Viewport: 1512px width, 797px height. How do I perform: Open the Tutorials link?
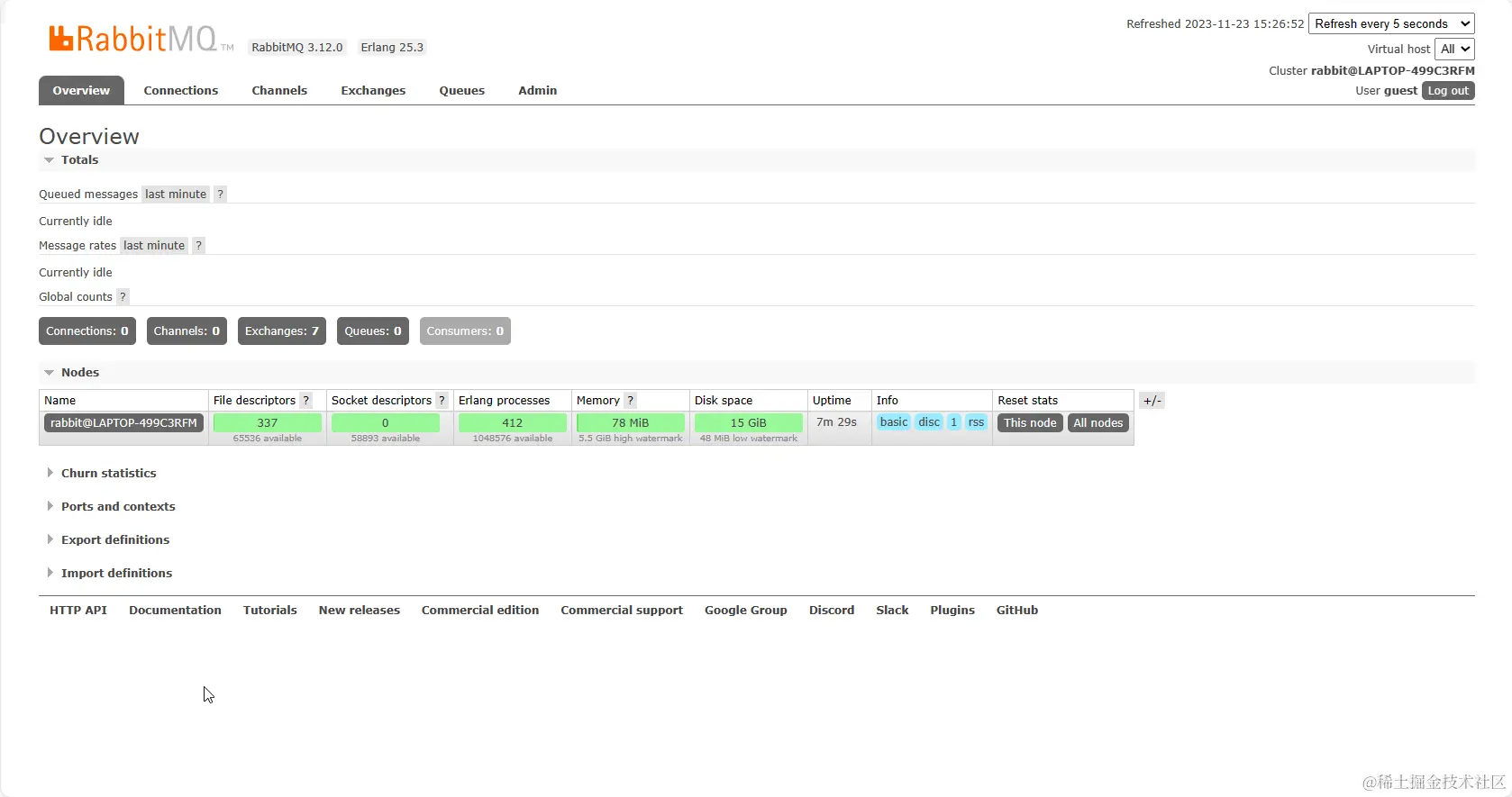[270, 610]
